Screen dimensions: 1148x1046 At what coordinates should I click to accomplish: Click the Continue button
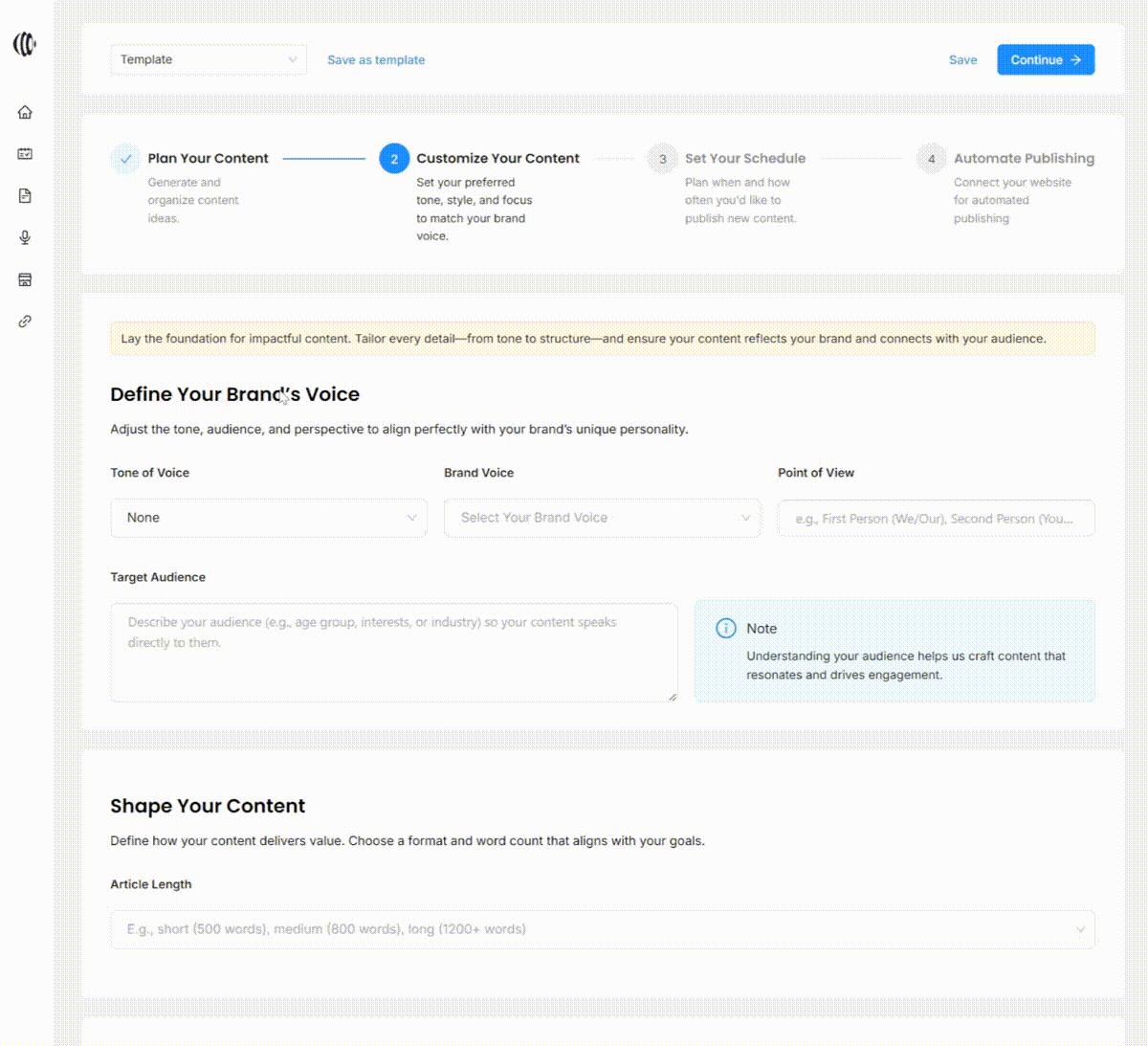tap(1045, 59)
